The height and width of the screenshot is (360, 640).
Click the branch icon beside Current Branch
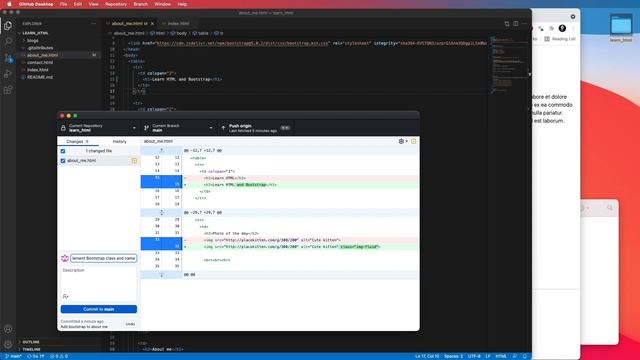click(x=147, y=128)
